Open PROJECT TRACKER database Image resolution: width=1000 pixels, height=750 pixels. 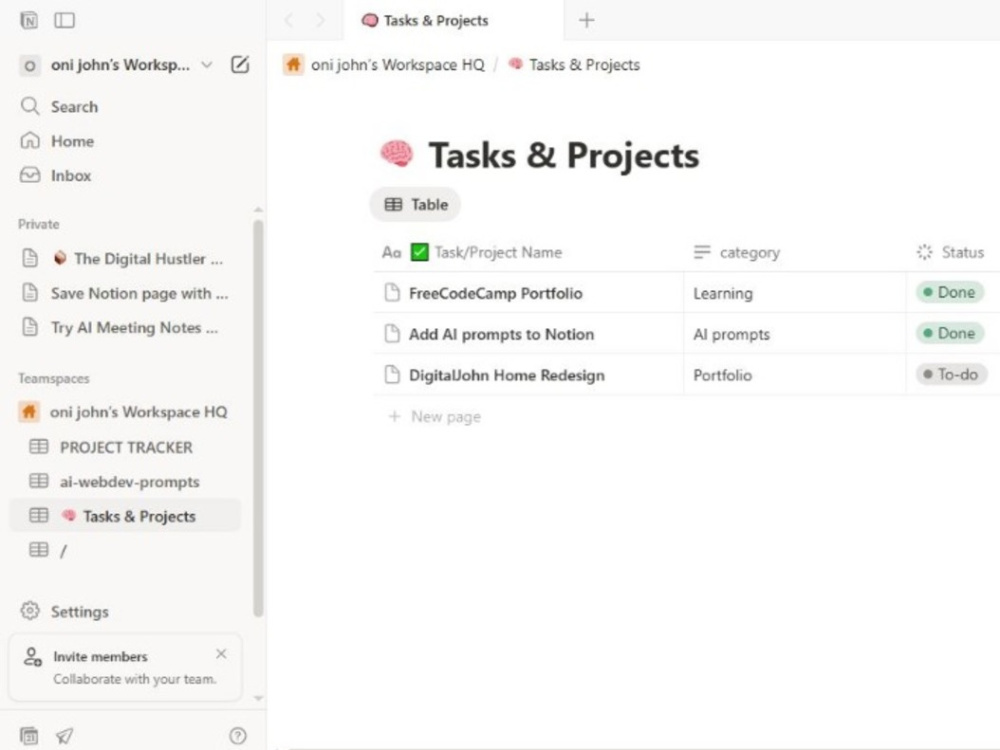pos(126,448)
